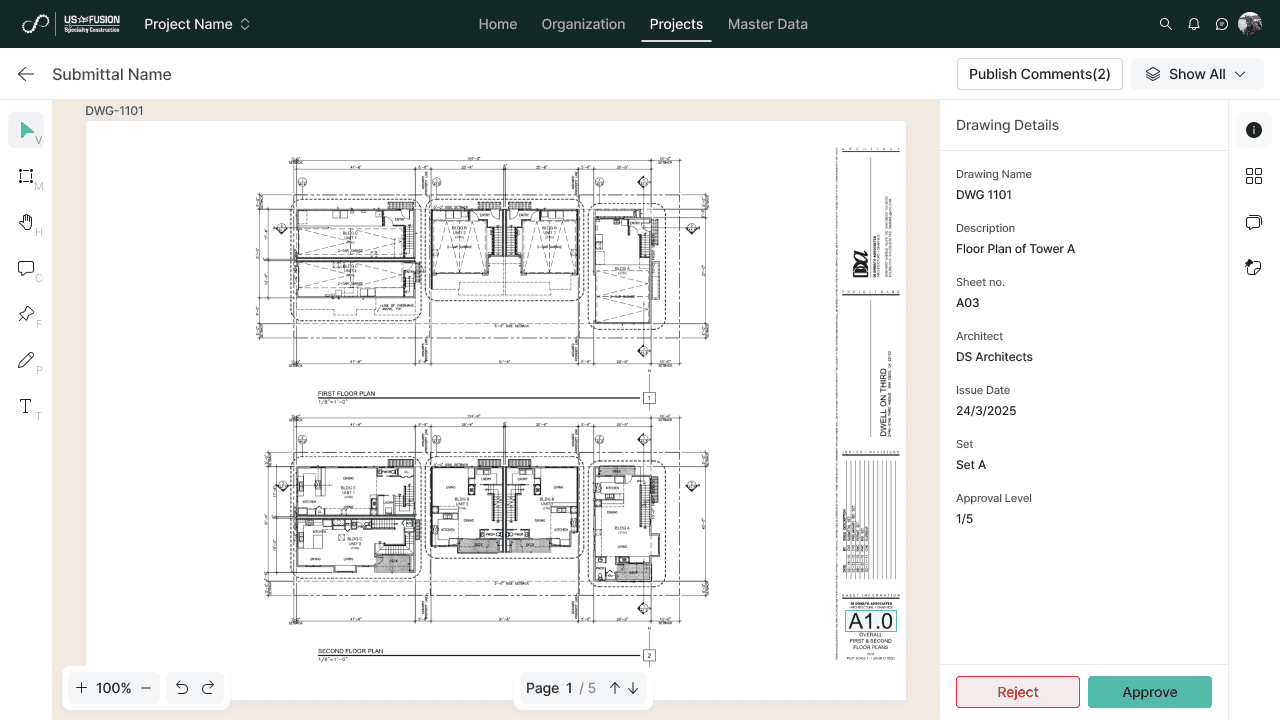The image size is (1280, 720).
Task: Undo the last action
Action: tap(182, 688)
